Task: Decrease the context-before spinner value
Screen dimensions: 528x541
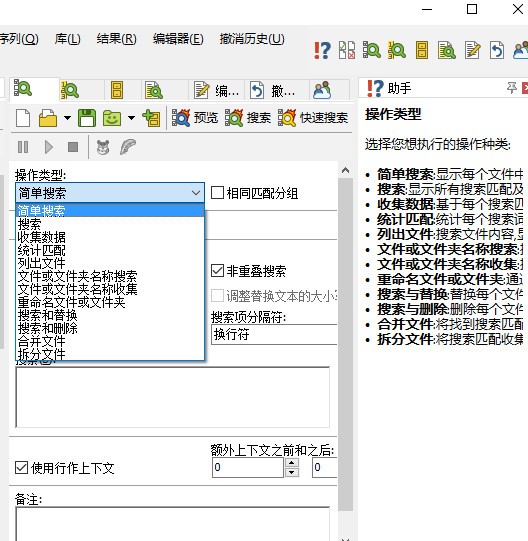Action: coord(292,472)
